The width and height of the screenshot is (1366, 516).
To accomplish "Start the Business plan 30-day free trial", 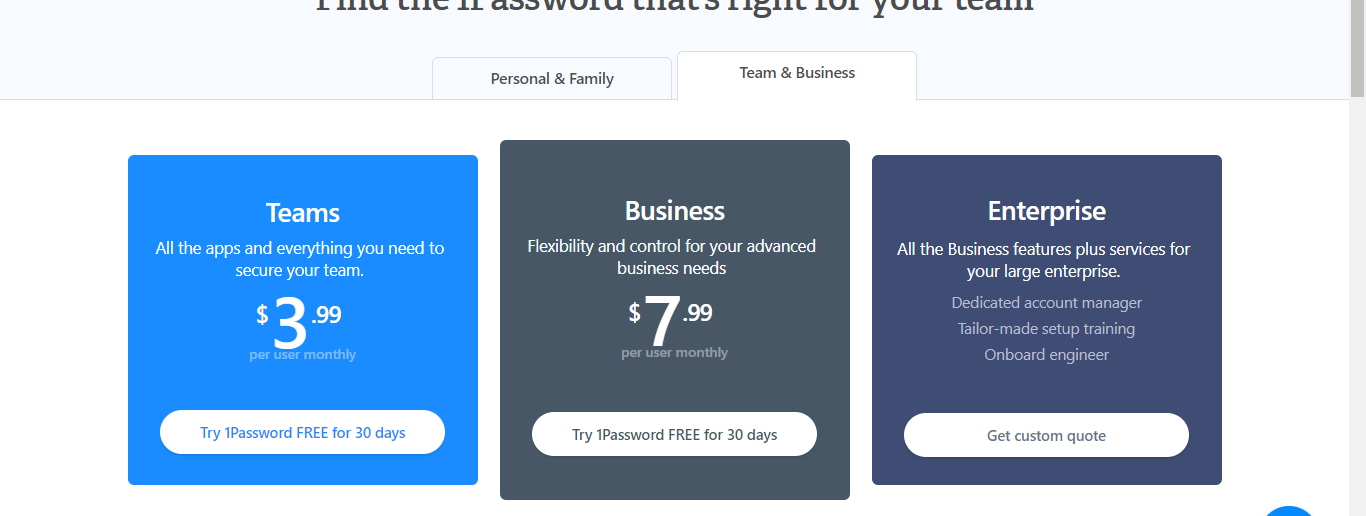I will pyautogui.click(x=674, y=435).
